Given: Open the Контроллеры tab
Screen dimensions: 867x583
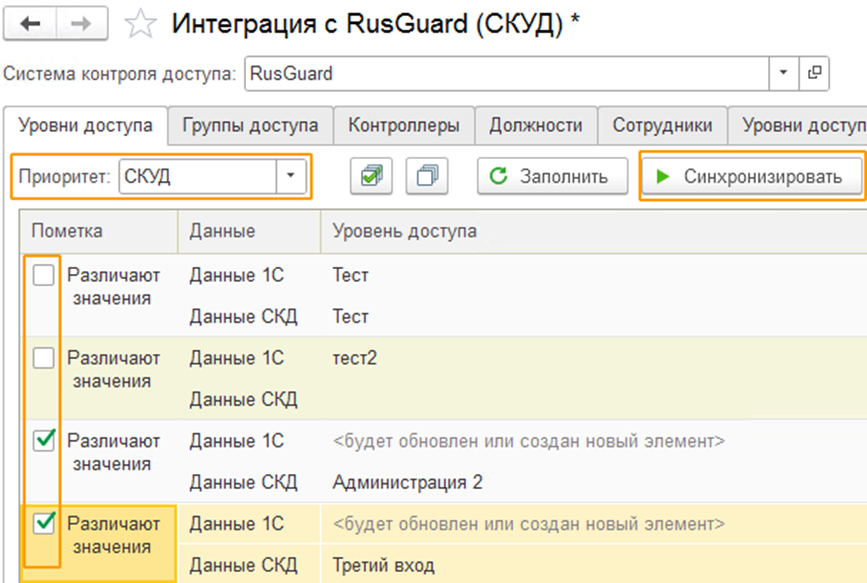Looking at the screenshot, I should (x=403, y=126).
